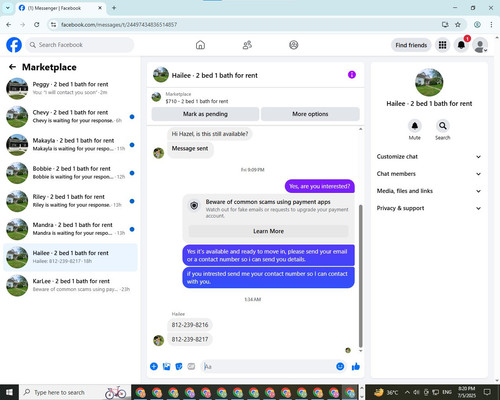Viewport: 500px width, 400px height.
Task: Open the Chrome three-dot menu
Action: (x=491, y=25)
